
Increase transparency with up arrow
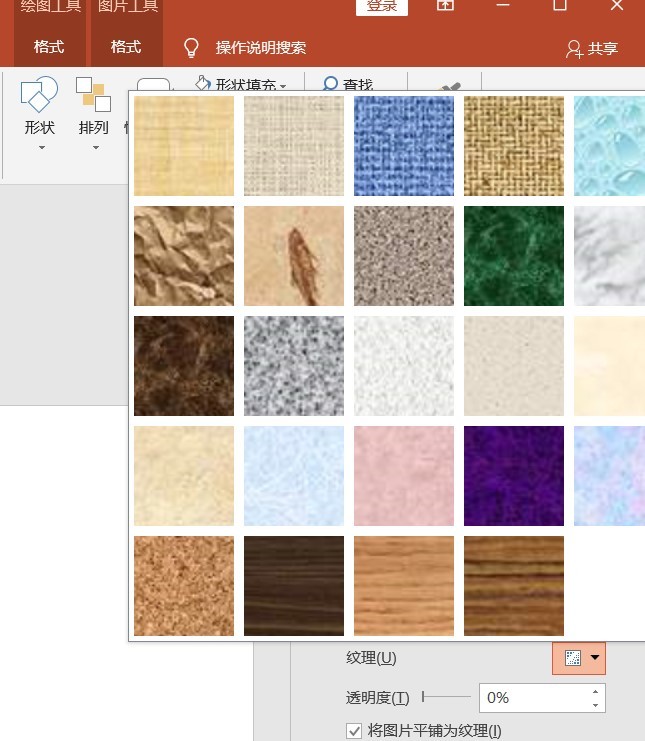(x=595, y=691)
